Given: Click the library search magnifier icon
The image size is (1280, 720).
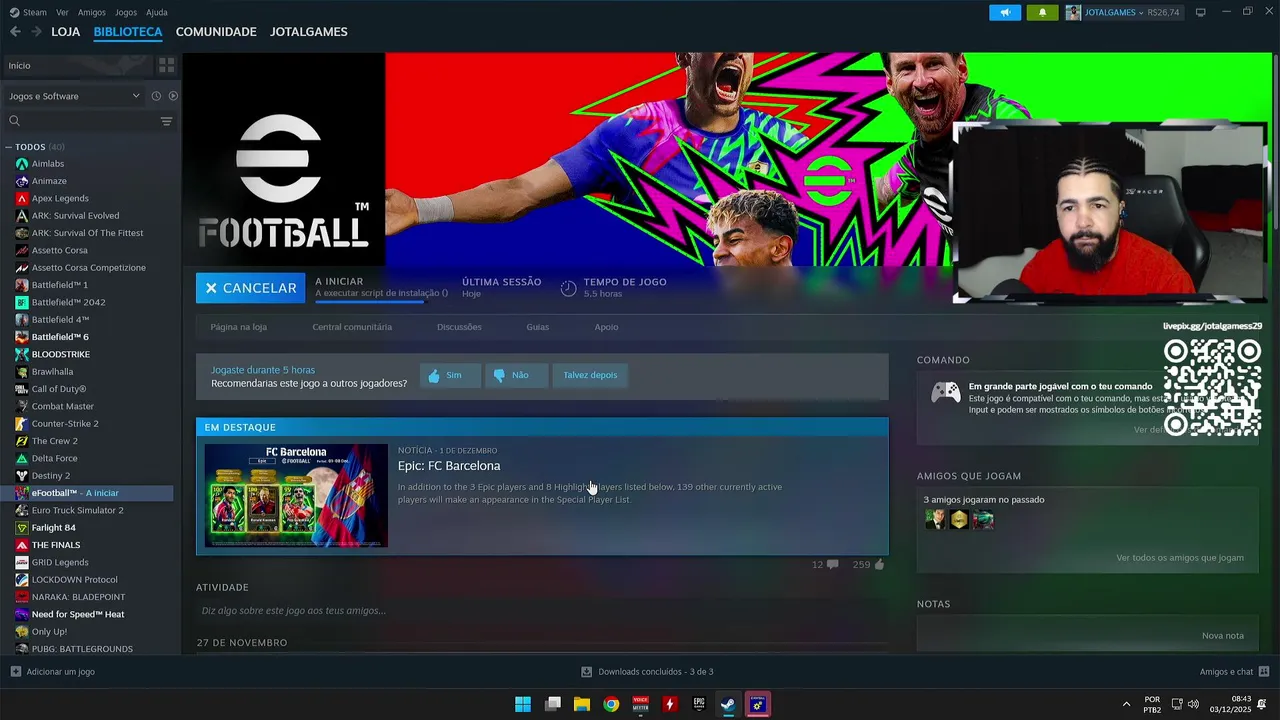Looking at the screenshot, I should (14, 121).
